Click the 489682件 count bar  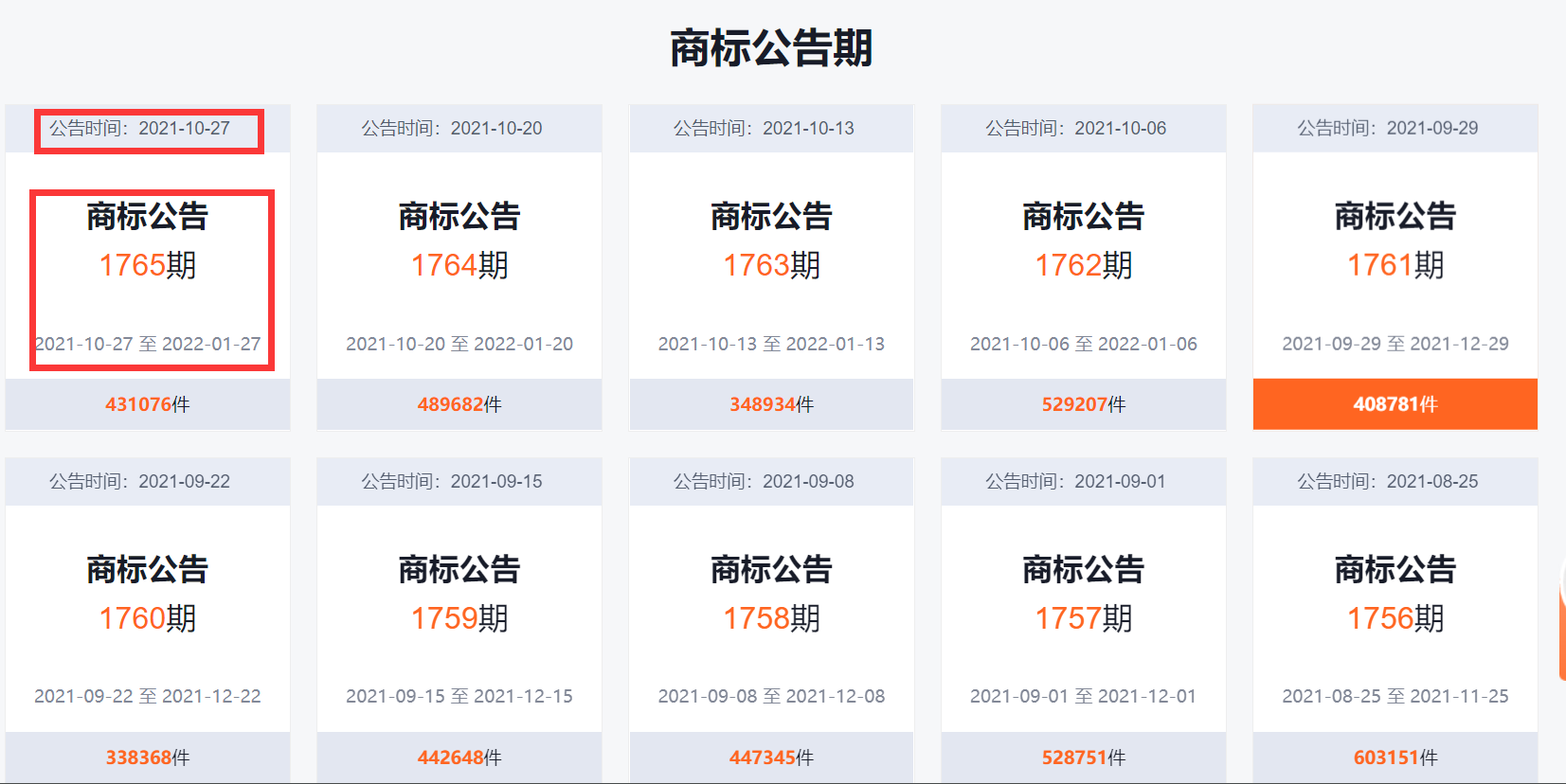point(459,404)
